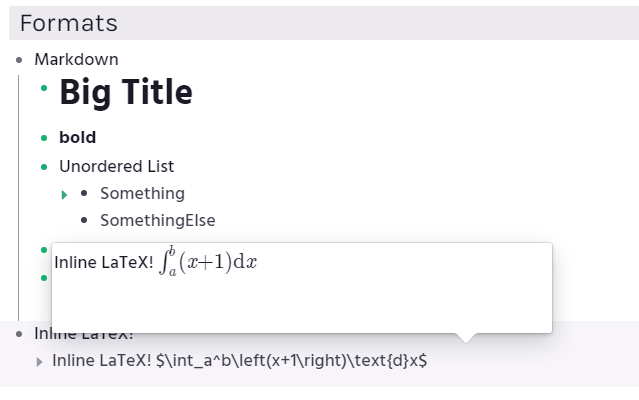Select the SomethingElse item

pyautogui.click(x=158, y=220)
